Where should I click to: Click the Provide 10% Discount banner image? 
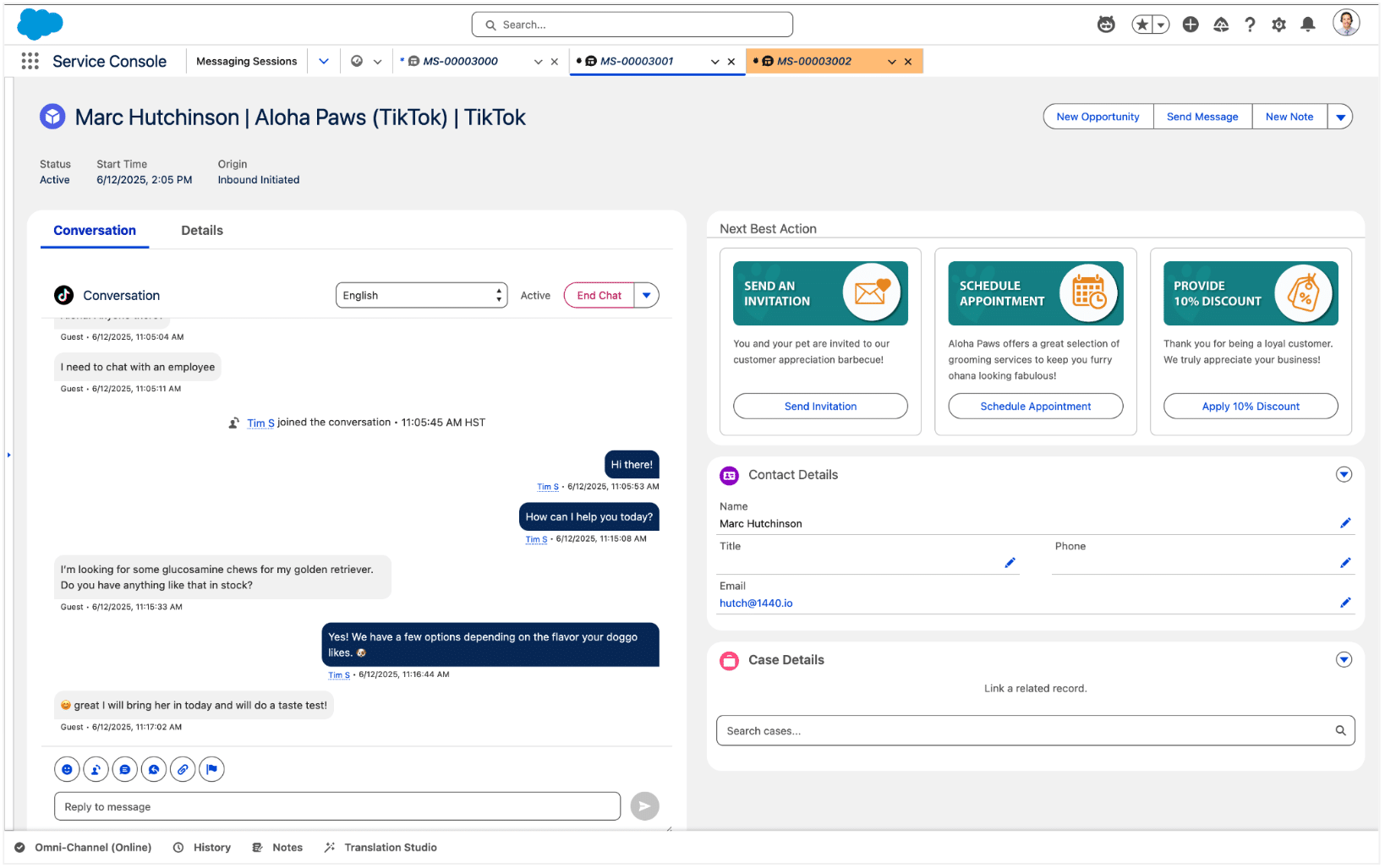coord(1251,293)
